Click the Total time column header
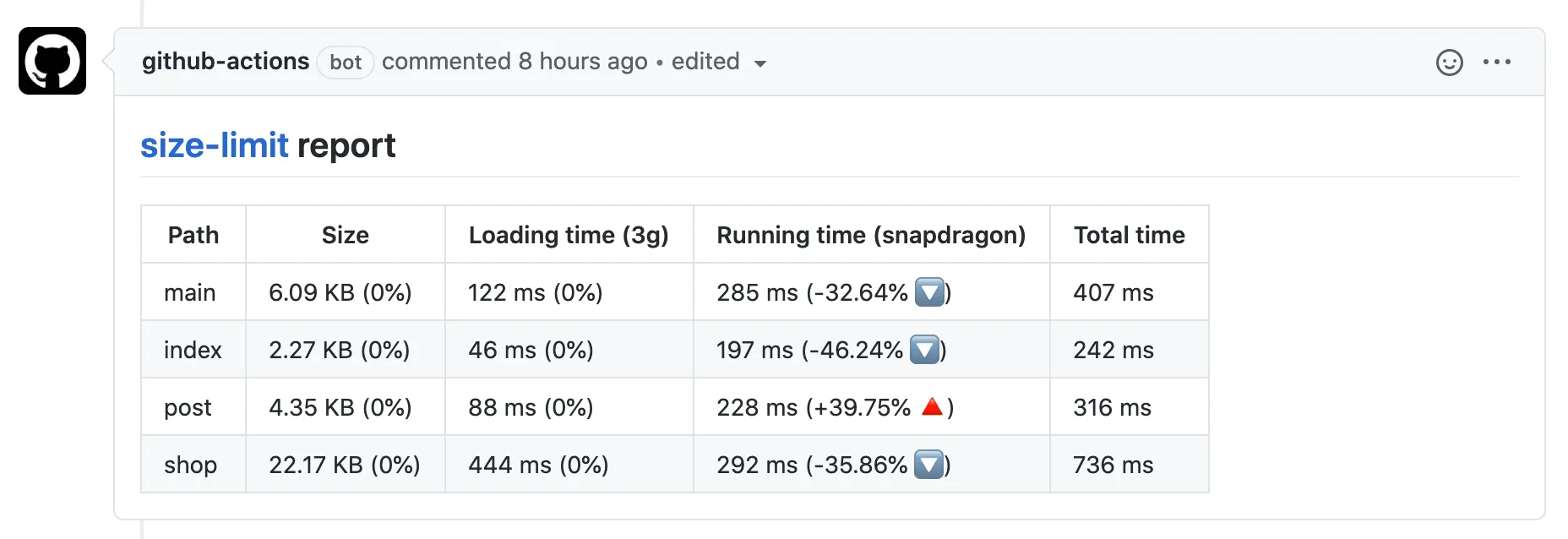Image resolution: width=1568 pixels, height=539 pixels. [1129, 235]
